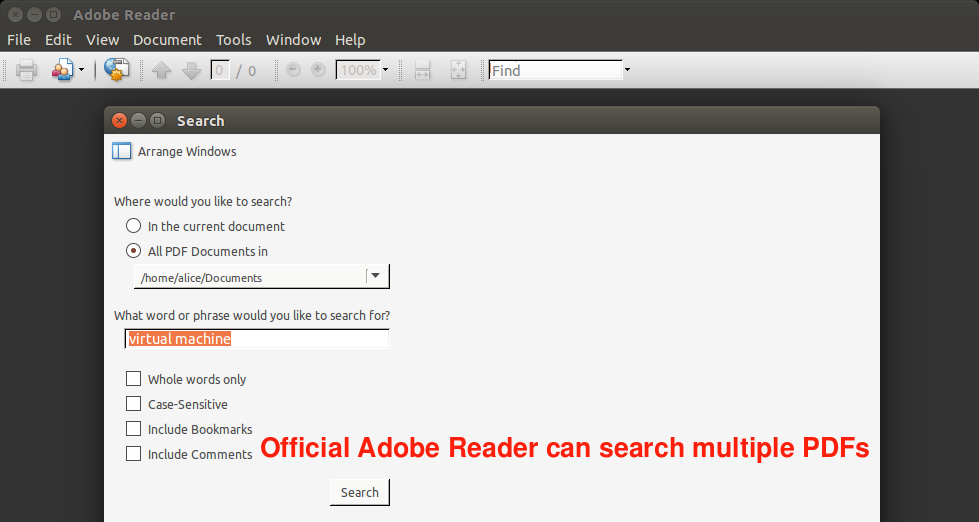Go to next page with down arrow
The height and width of the screenshot is (522, 979).
click(192, 71)
